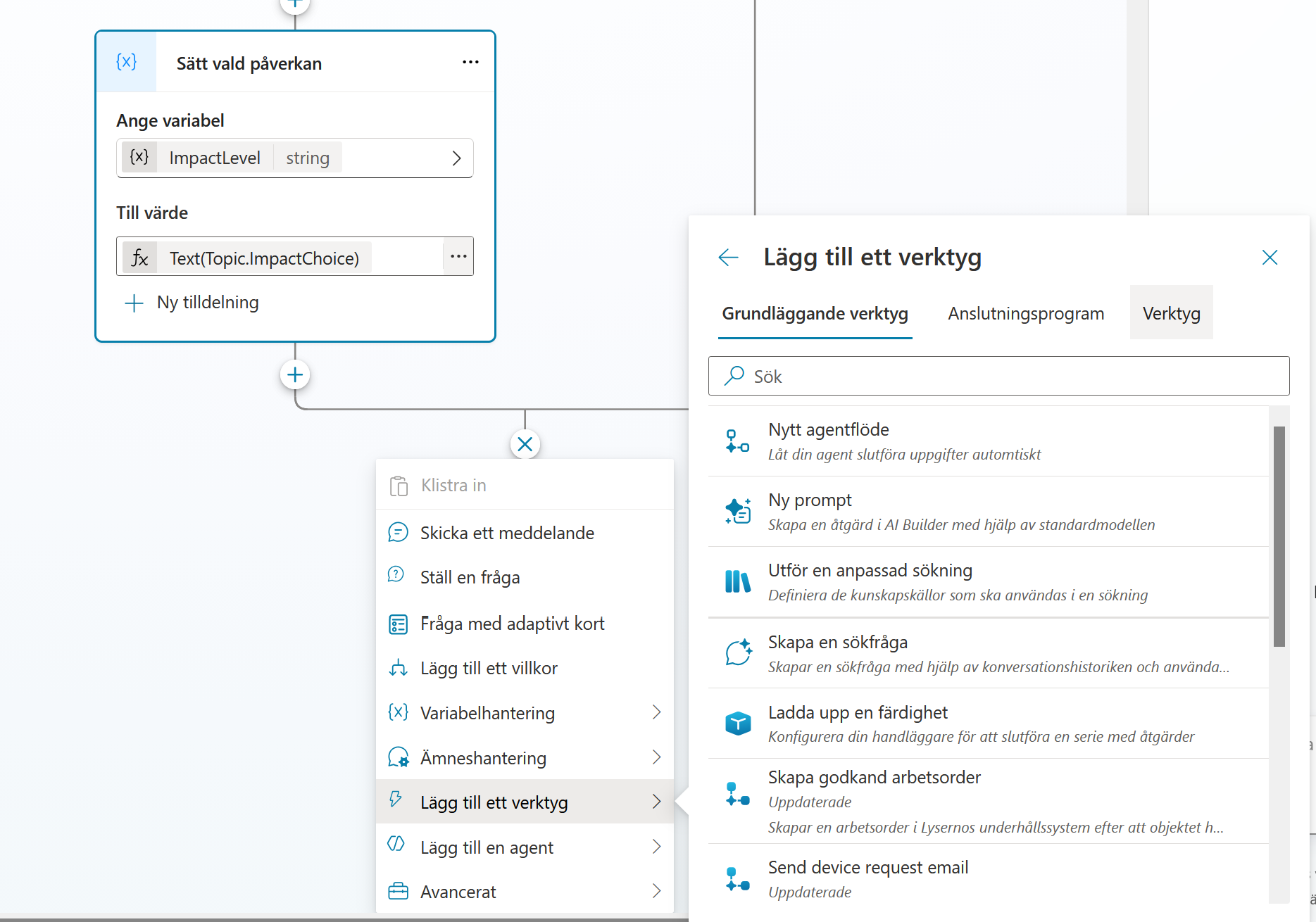Select Utför en anpassad sökning title
This screenshot has width=1316, height=922.
[x=870, y=571]
